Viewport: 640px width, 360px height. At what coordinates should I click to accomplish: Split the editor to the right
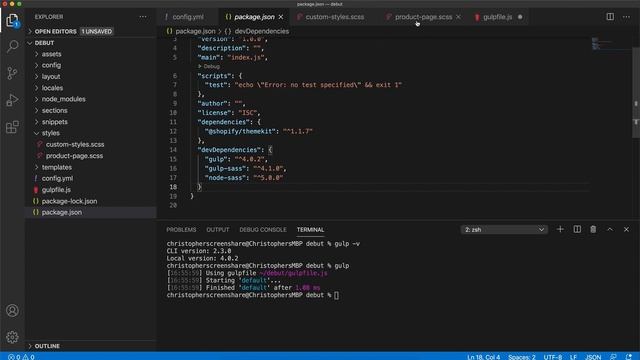click(x=610, y=17)
